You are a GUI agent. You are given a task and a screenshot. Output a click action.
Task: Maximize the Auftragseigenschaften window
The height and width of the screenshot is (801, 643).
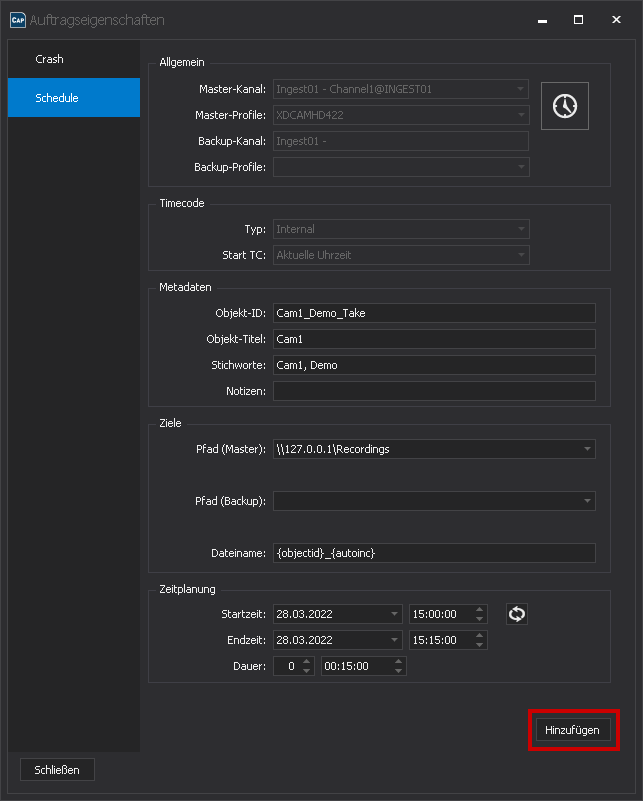click(x=578, y=20)
